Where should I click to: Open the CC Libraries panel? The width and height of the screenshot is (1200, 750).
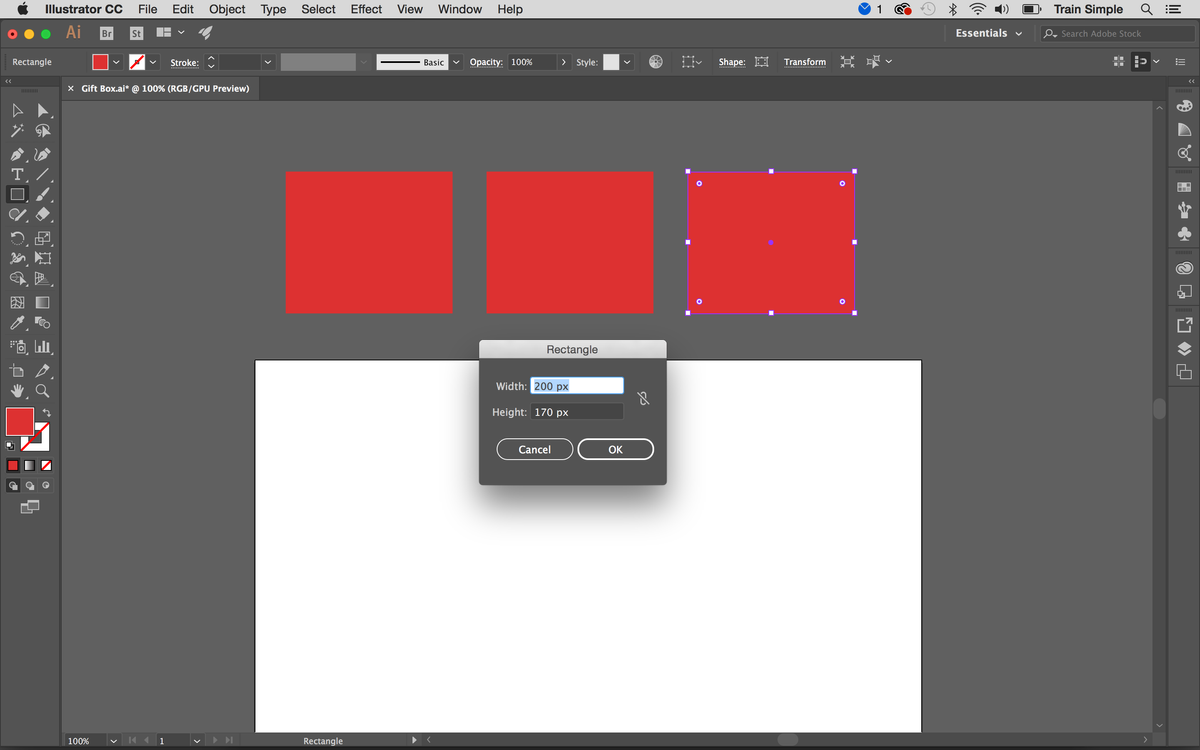point(1184,268)
